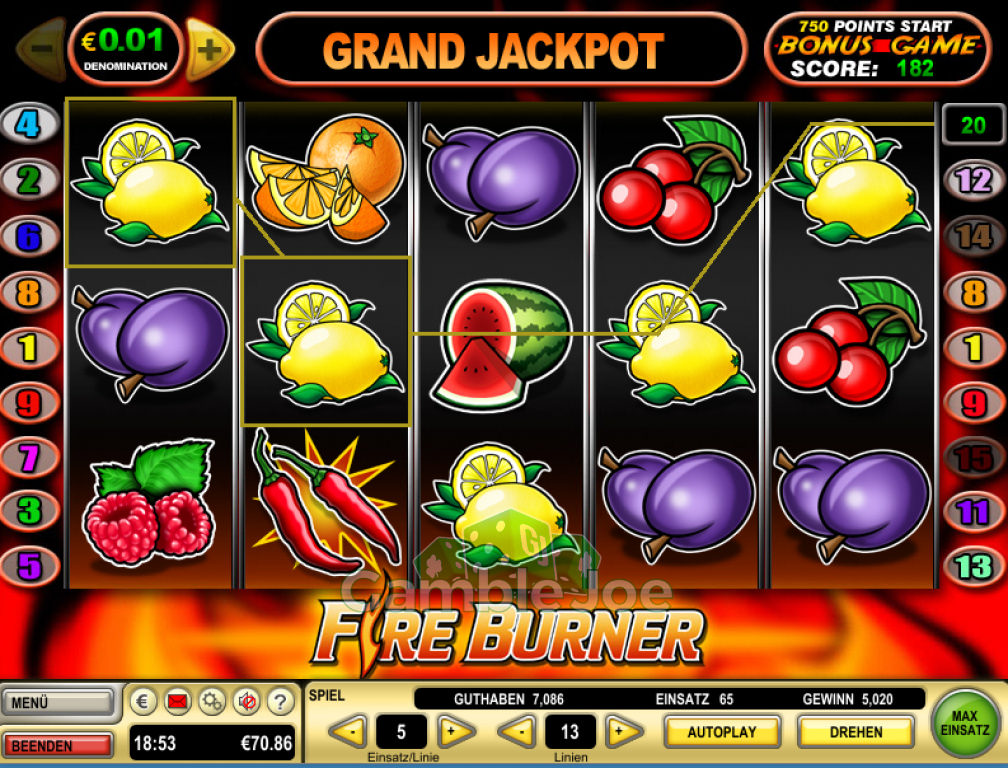The width and height of the screenshot is (1008, 768).
Task: Increase Einsatz/Linie with the plus arrow
Action: pos(456,731)
